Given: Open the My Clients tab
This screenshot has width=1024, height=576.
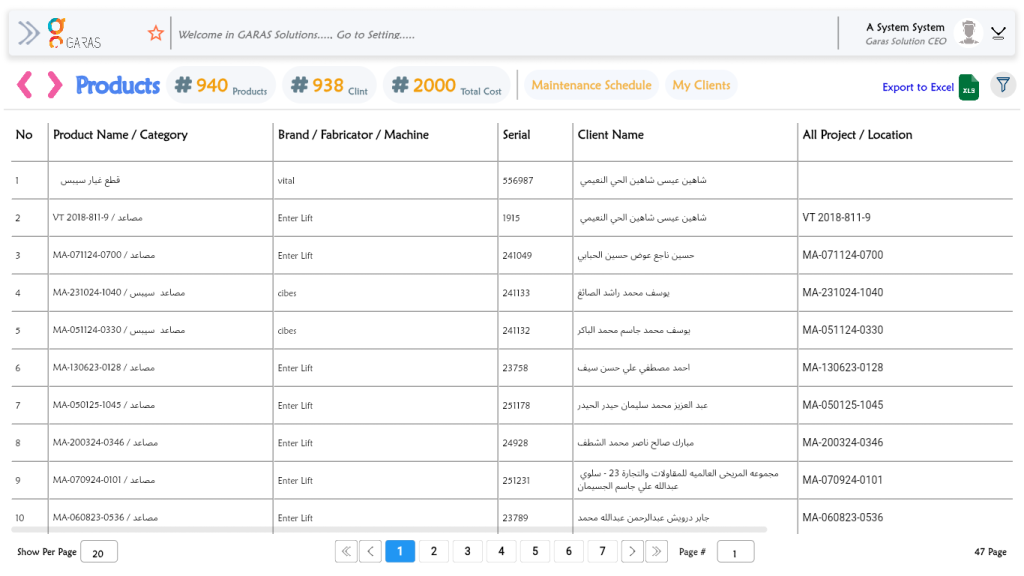Looking at the screenshot, I should pos(701,85).
